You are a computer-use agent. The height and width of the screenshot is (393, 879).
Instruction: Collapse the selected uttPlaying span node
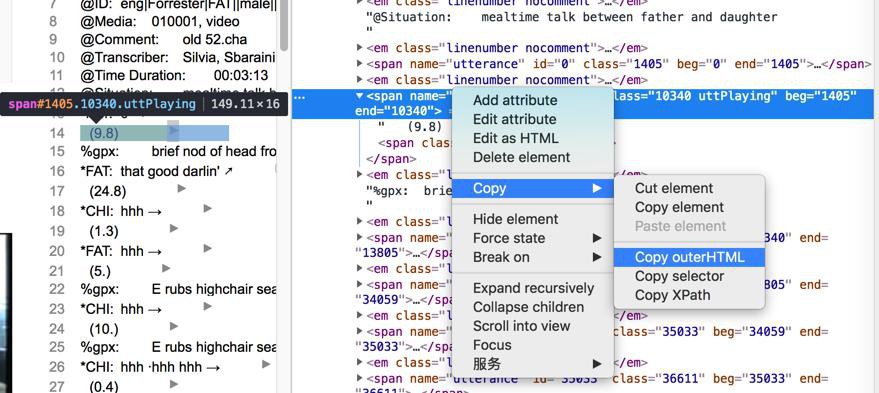[359, 96]
